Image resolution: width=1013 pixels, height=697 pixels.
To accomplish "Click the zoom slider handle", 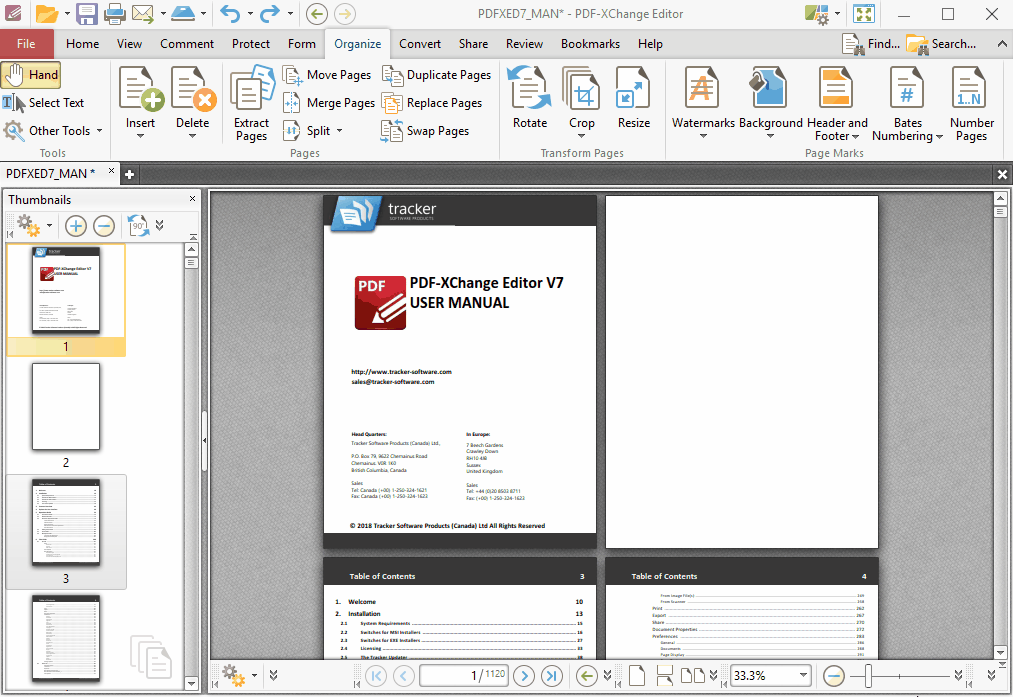I will [x=868, y=676].
